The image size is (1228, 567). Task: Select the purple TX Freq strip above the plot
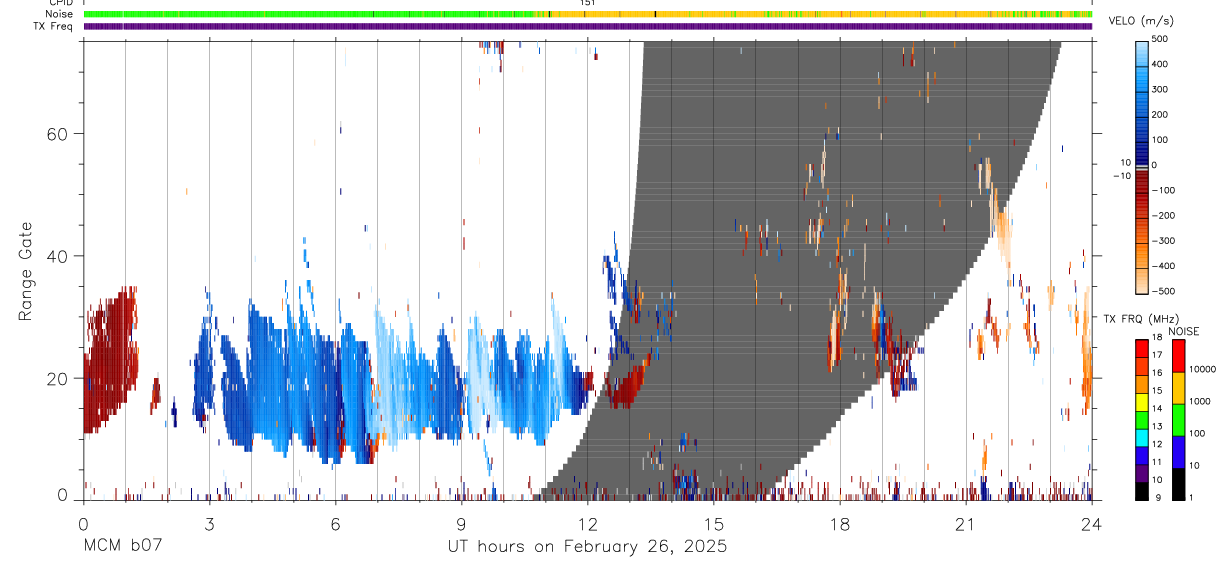coord(588,26)
